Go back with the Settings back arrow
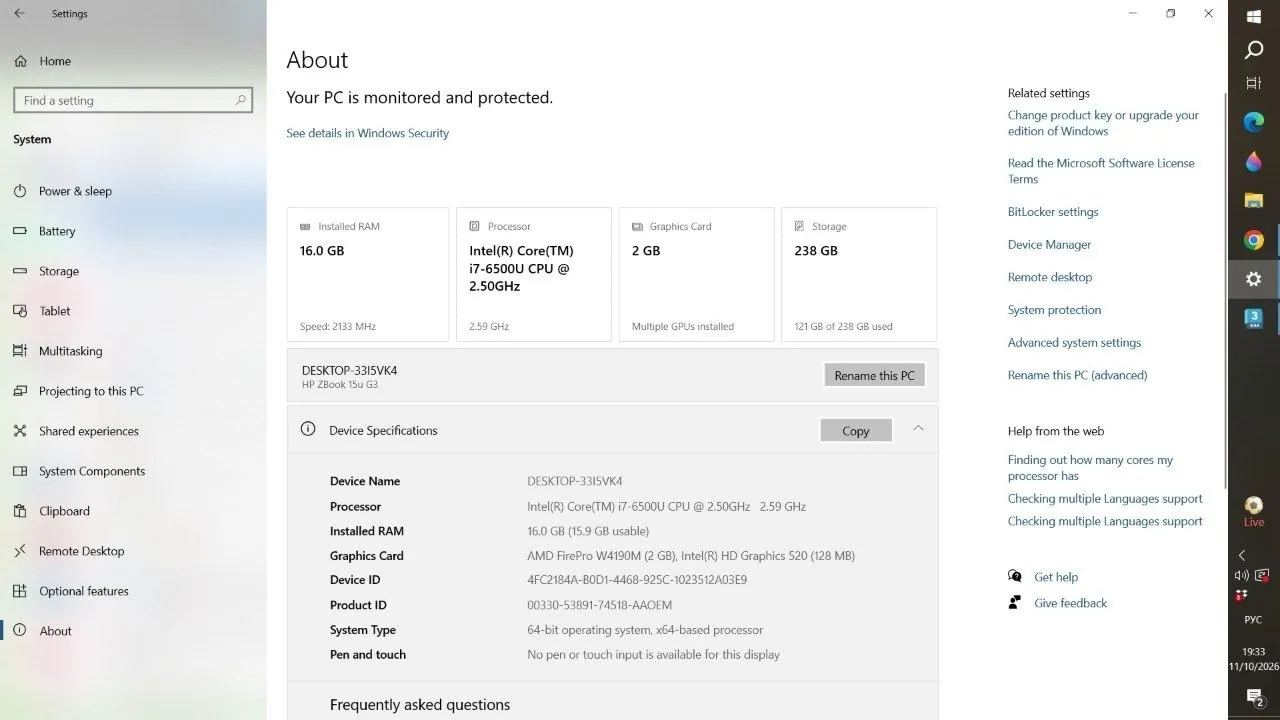The height and width of the screenshot is (720, 1280). (20, 13)
